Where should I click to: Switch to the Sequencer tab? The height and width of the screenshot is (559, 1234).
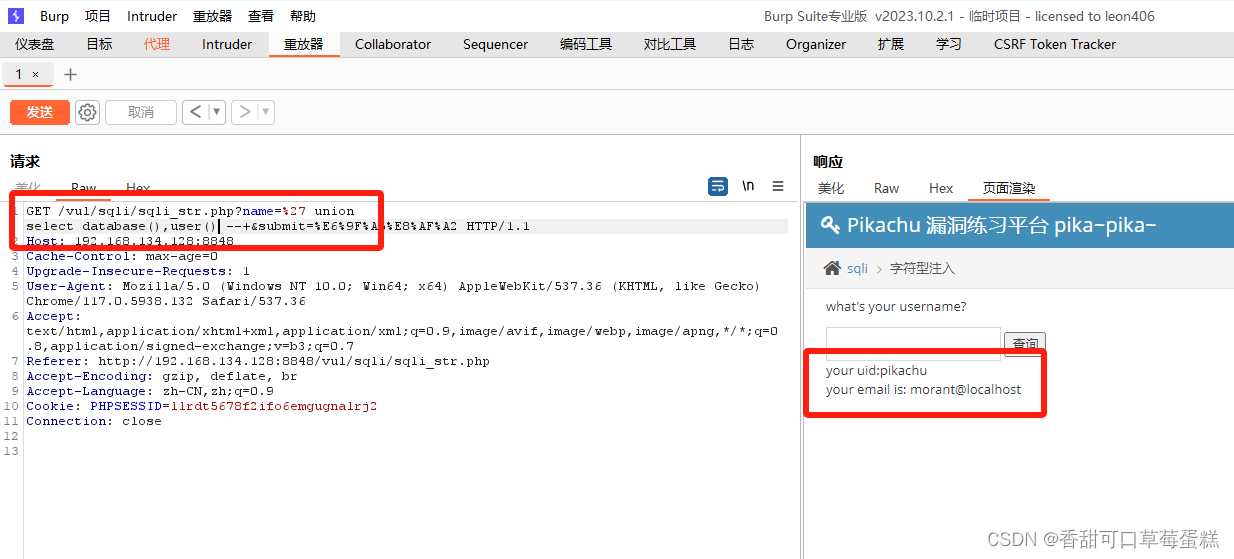pyautogui.click(x=495, y=44)
